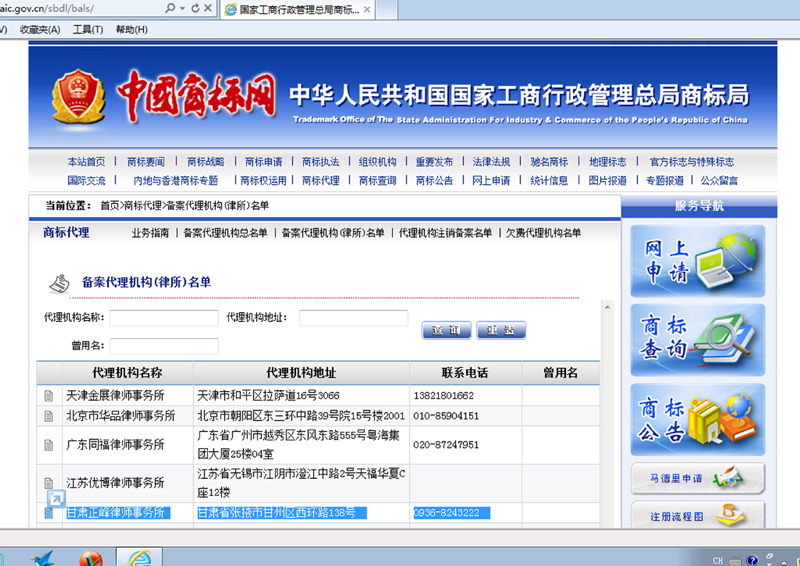Image resolution: width=800 pixels, height=566 pixels.
Task: Open the 网上申请 sidebar banner with laptop
Action: [x=697, y=261]
